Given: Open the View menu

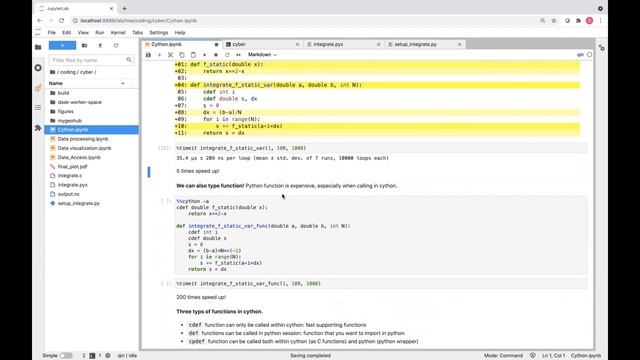Looking at the screenshot, I should pos(83,33).
